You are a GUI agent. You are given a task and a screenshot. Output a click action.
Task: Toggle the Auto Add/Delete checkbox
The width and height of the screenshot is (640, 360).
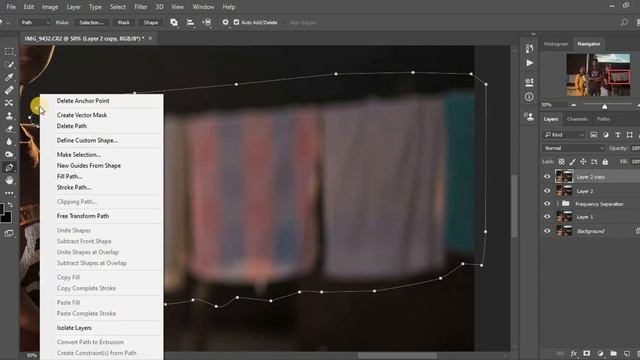236,22
